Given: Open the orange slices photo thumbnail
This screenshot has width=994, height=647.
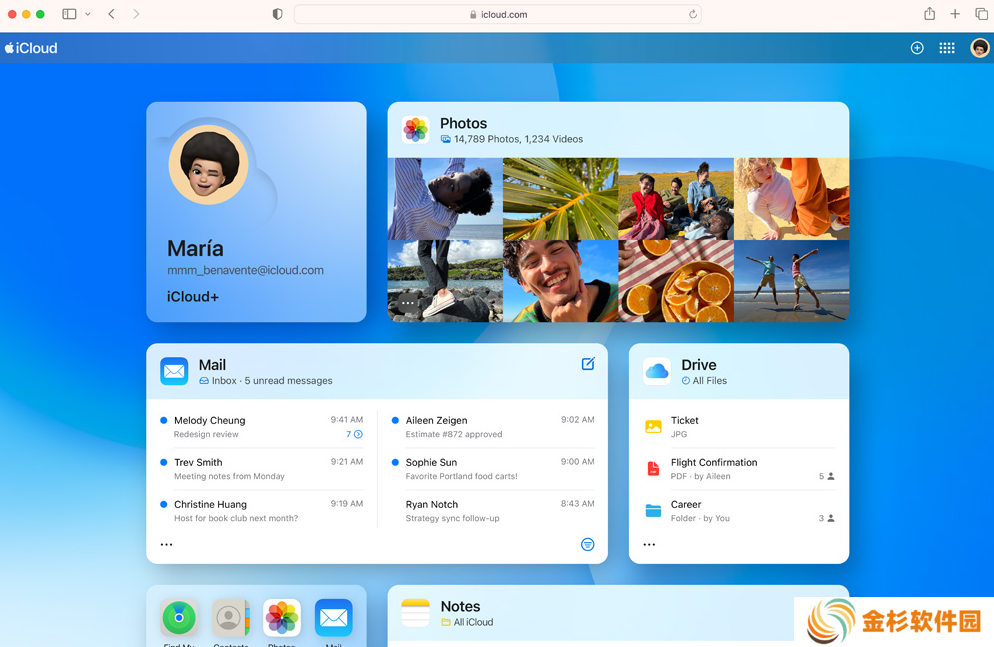Looking at the screenshot, I should click(x=676, y=281).
